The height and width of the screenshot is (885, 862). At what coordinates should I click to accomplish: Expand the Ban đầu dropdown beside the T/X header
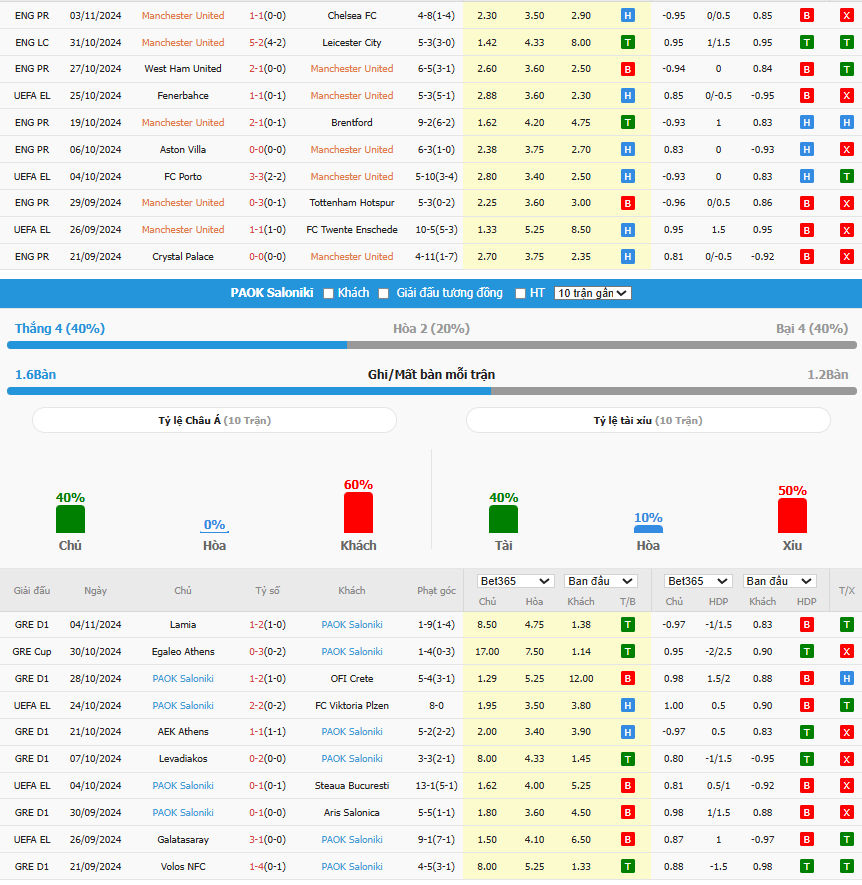(x=779, y=581)
